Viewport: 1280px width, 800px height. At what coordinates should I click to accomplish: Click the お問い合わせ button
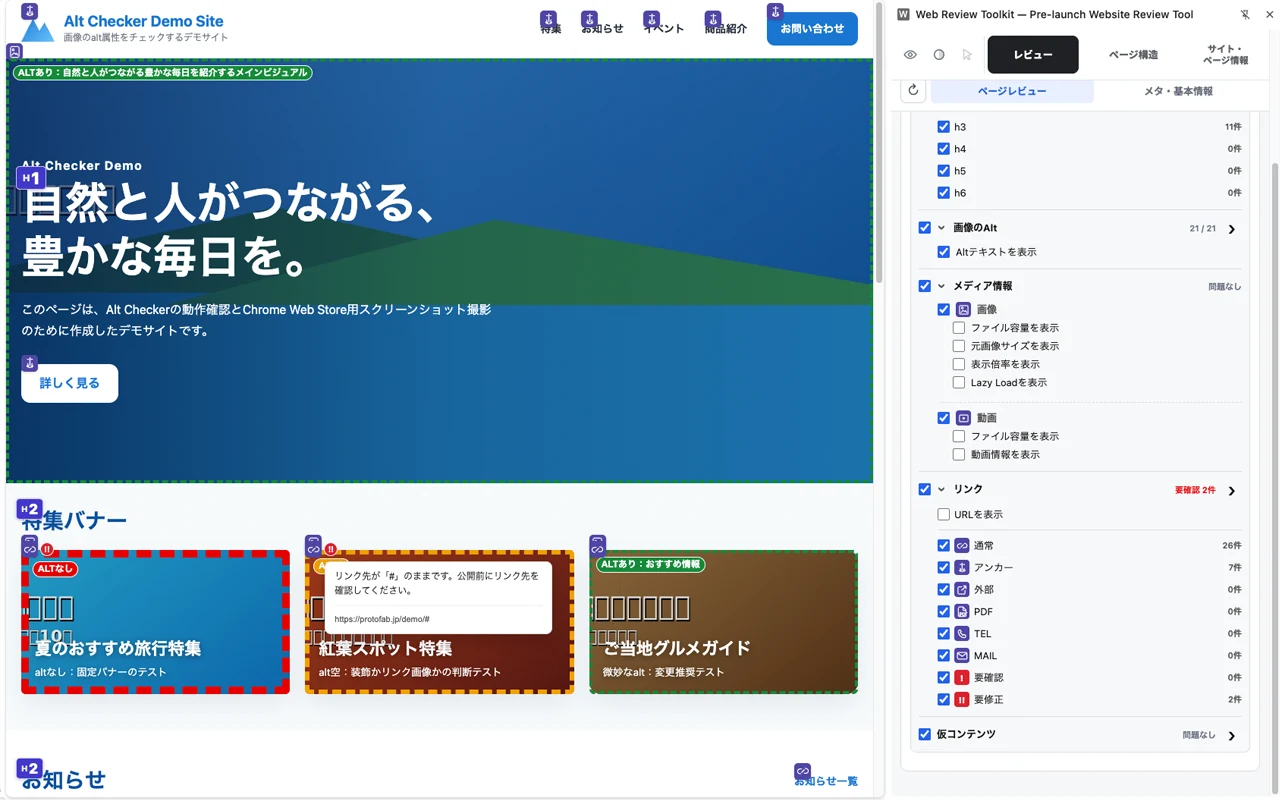click(x=812, y=28)
